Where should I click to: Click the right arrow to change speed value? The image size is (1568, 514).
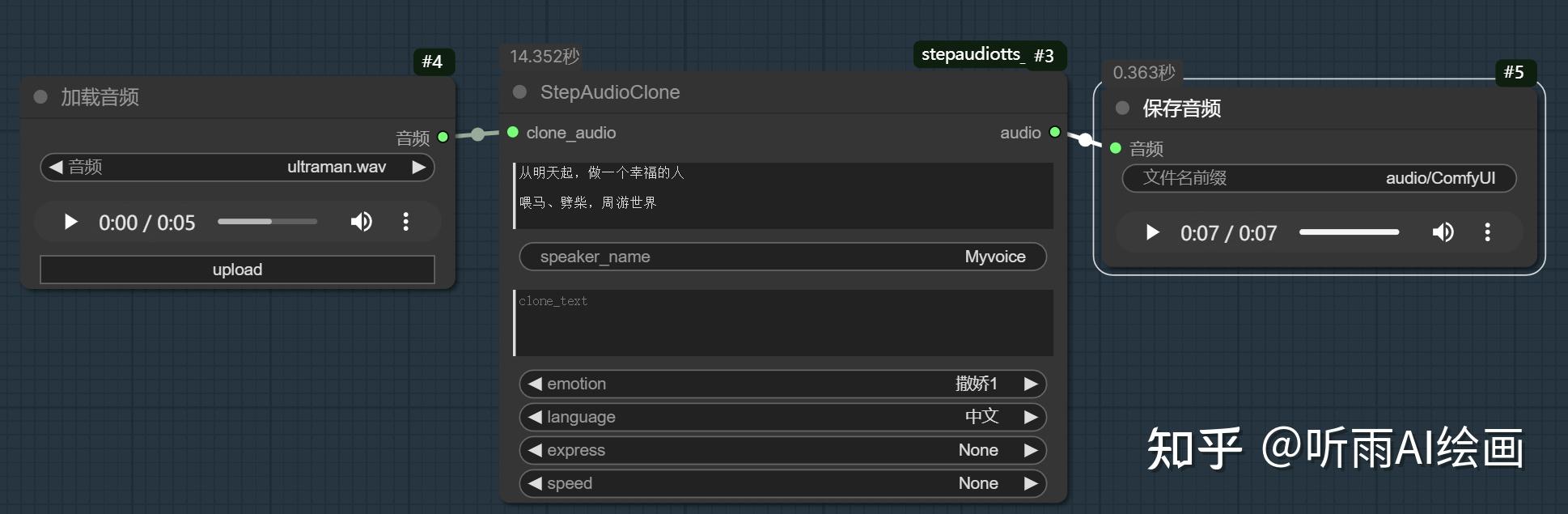(1032, 482)
